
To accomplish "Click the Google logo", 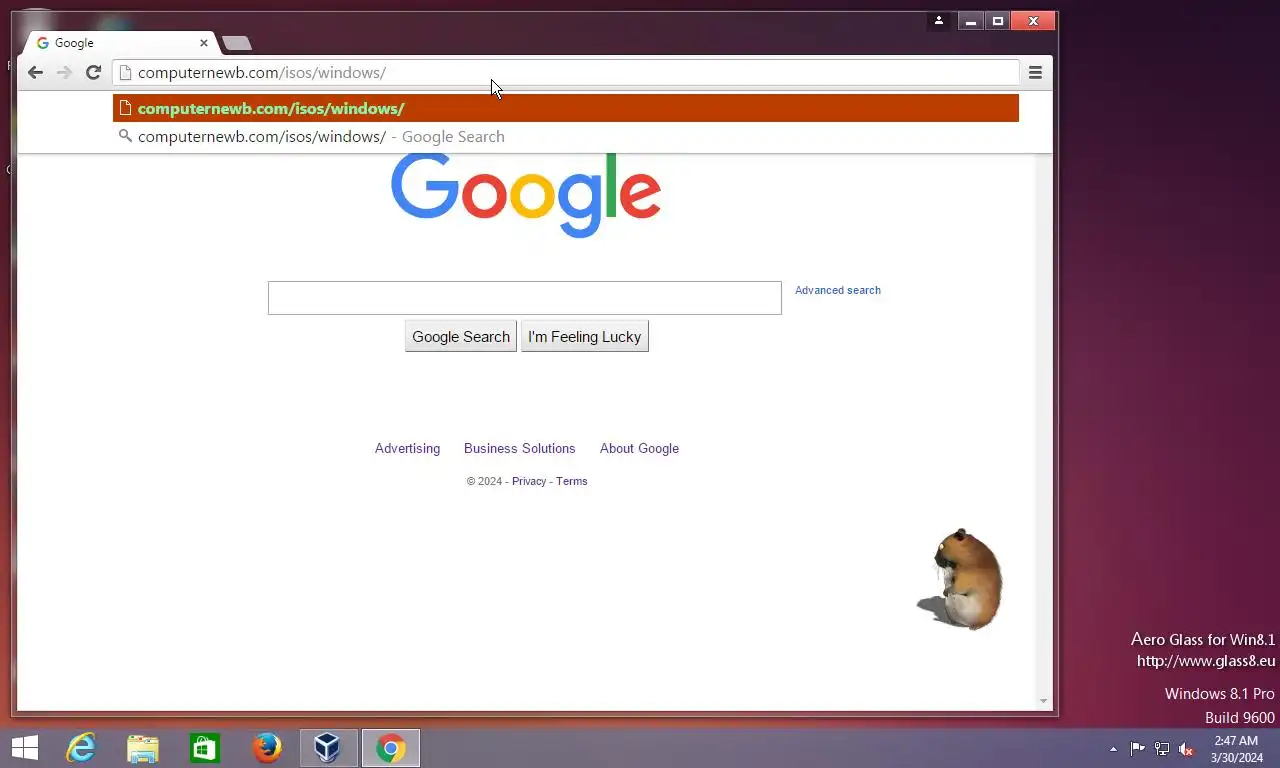I will coord(526,195).
